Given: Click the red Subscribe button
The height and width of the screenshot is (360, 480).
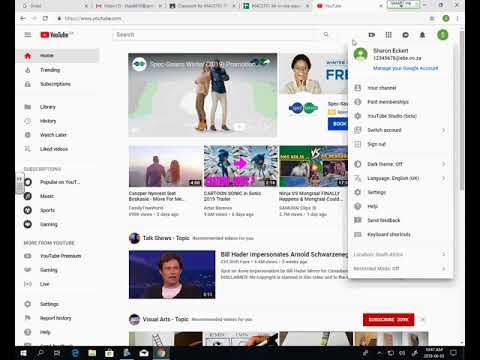Looking at the screenshot, I should (x=388, y=320).
